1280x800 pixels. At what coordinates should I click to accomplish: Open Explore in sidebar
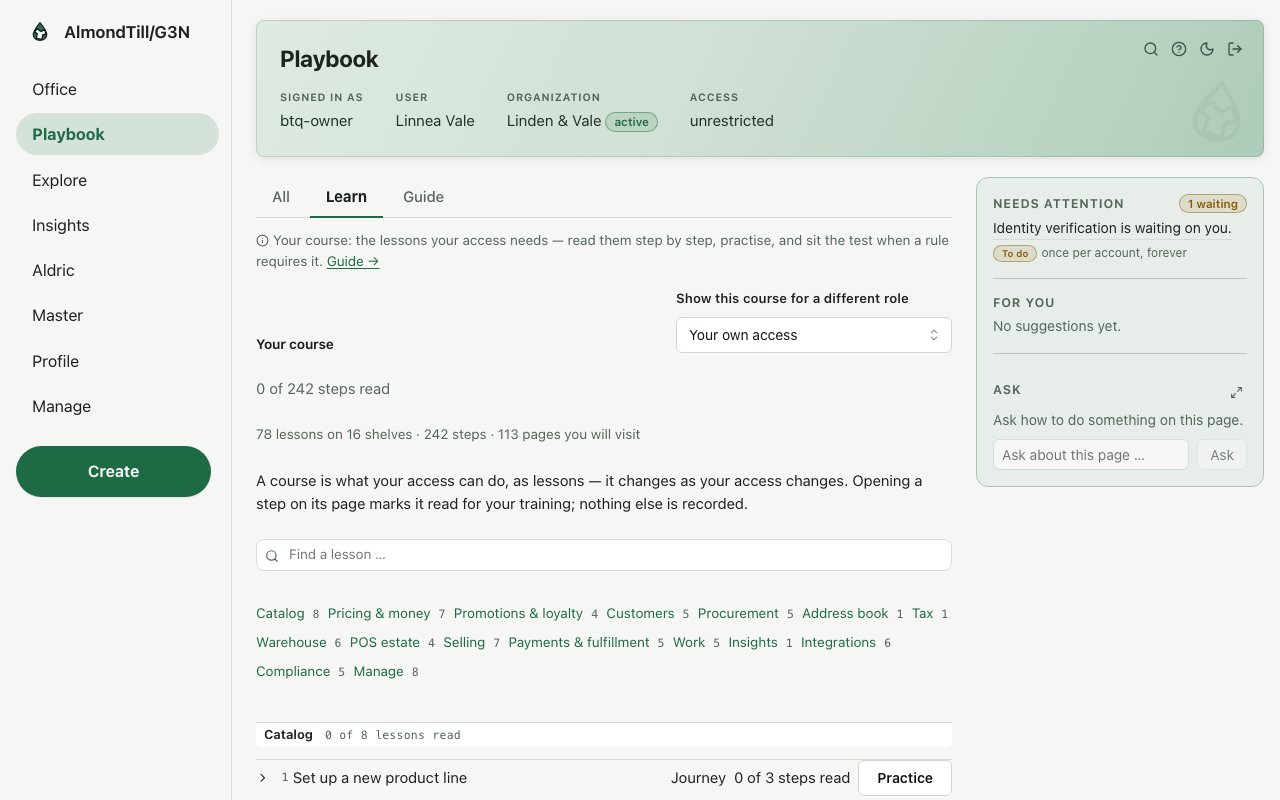click(x=117, y=180)
